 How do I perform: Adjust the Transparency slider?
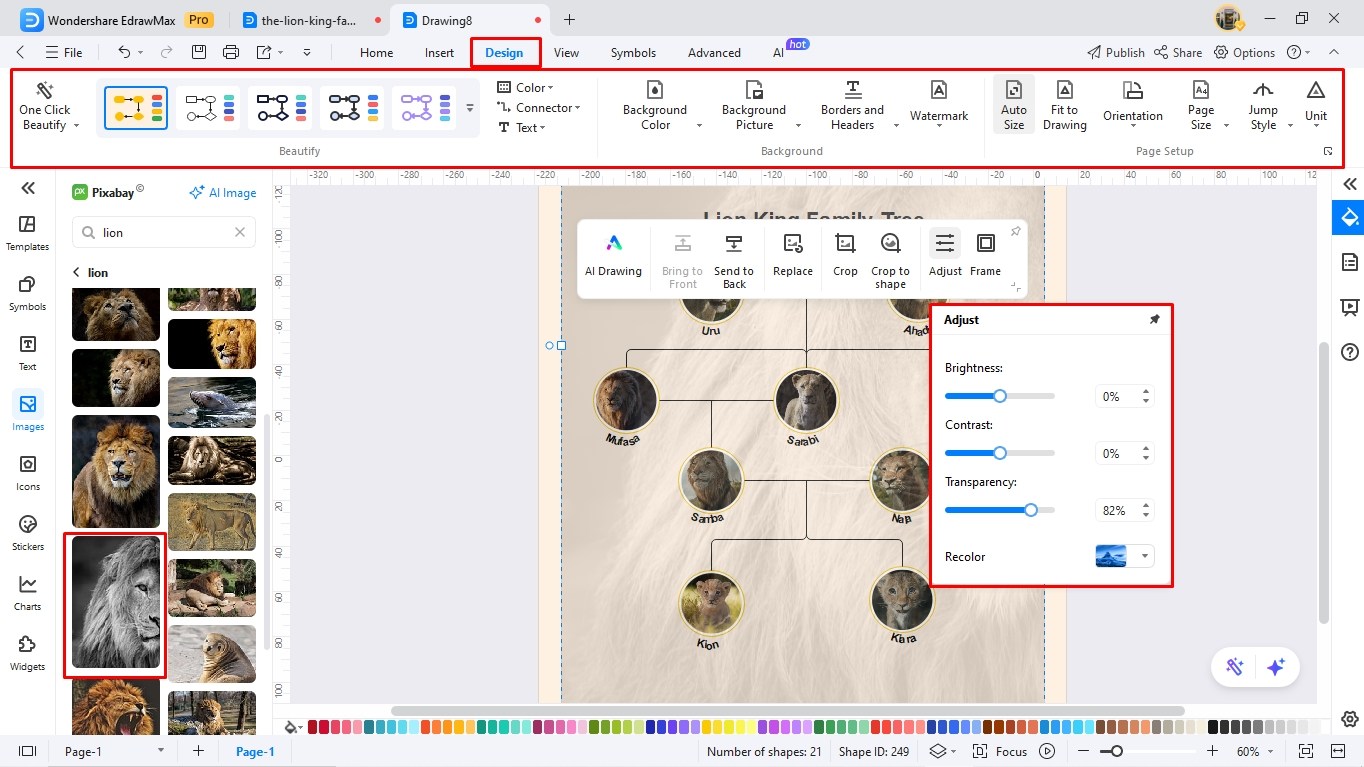(999, 510)
